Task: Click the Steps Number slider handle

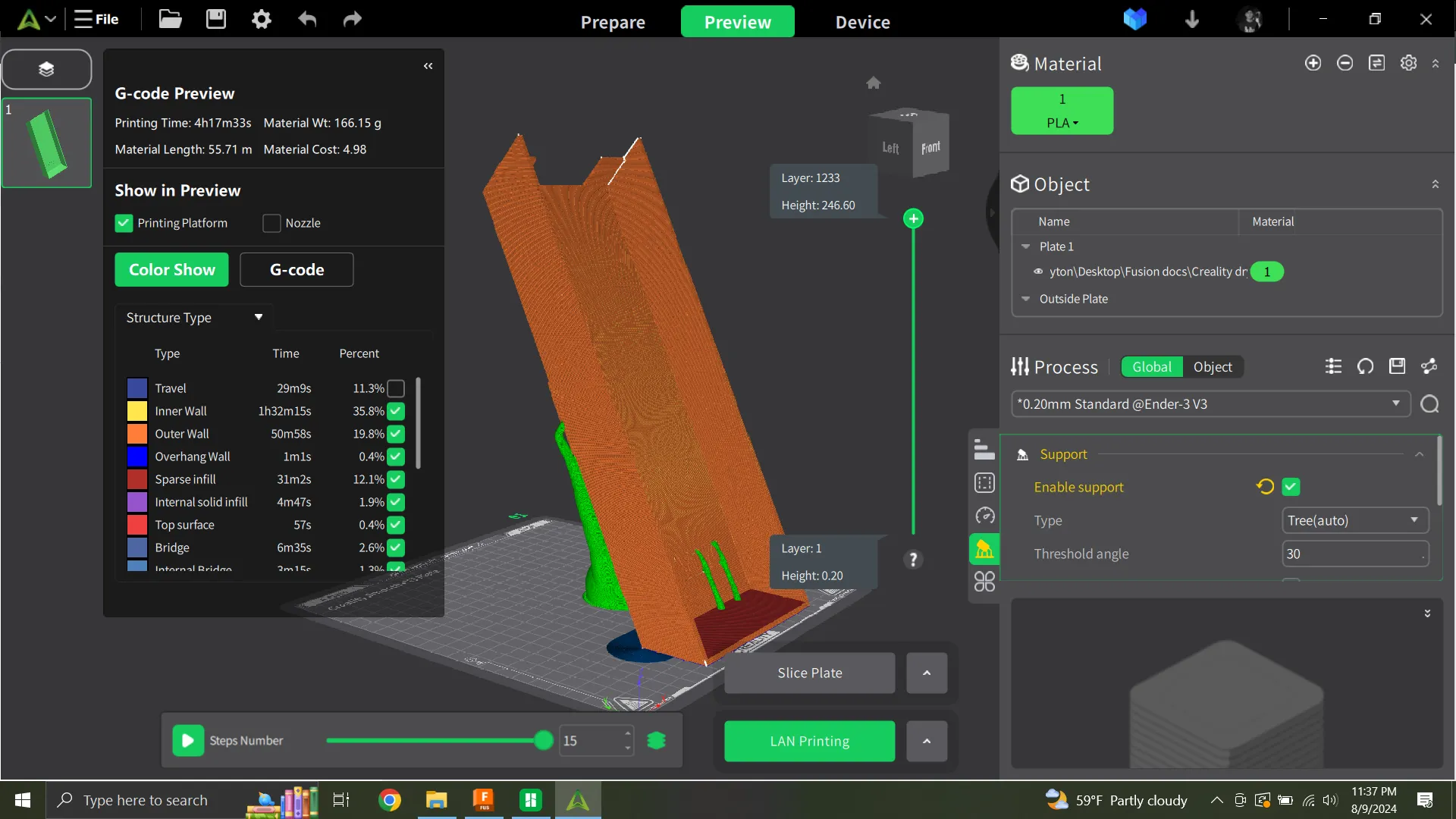Action: (x=544, y=741)
